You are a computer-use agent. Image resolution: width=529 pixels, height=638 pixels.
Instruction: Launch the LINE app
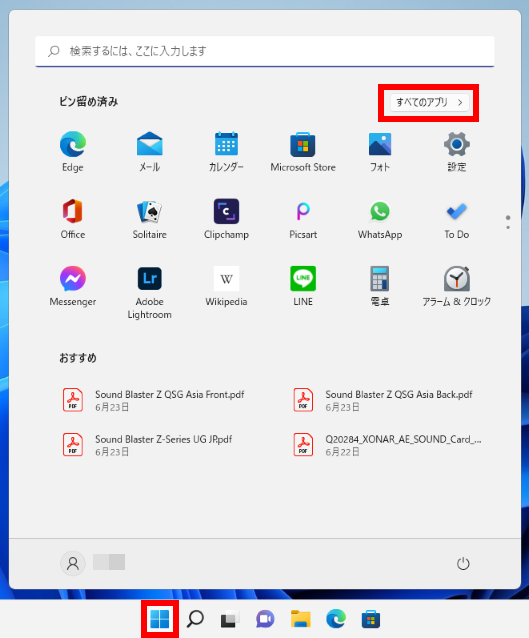pyautogui.click(x=303, y=286)
